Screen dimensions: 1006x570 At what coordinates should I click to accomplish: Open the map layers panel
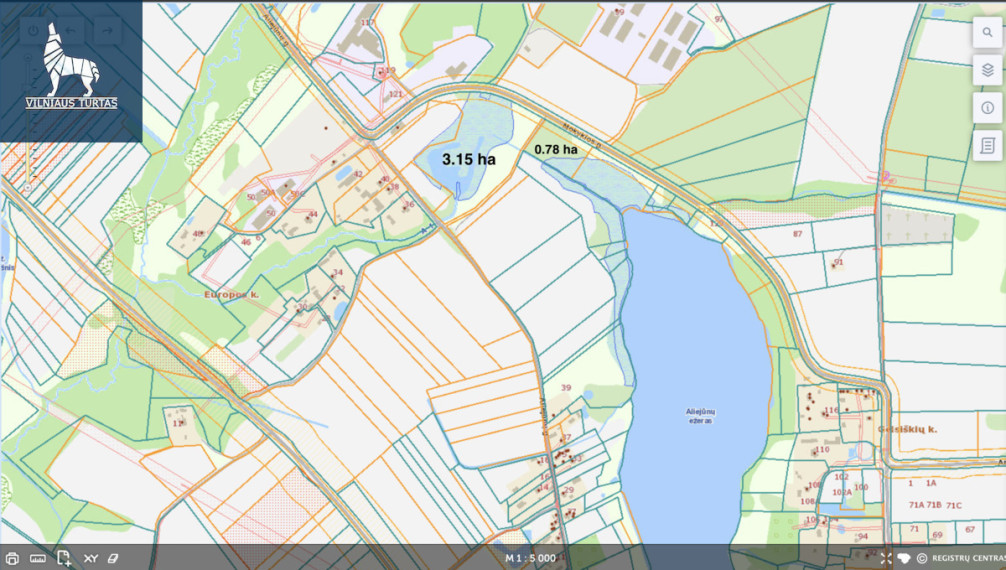(x=987, y=70)
